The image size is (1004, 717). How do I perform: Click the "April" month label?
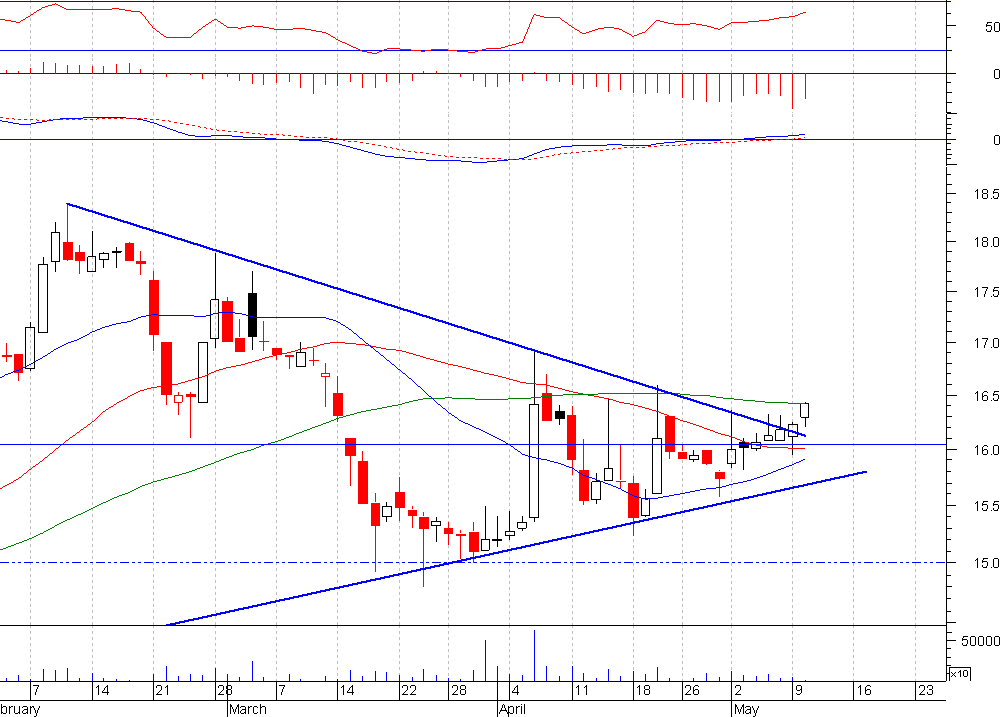pyautogui.click(x=512, y=709)
